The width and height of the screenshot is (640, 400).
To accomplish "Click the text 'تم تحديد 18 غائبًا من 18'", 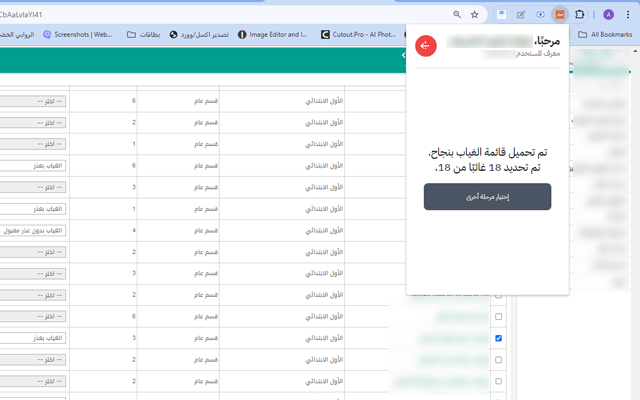I will pos(487,168).
